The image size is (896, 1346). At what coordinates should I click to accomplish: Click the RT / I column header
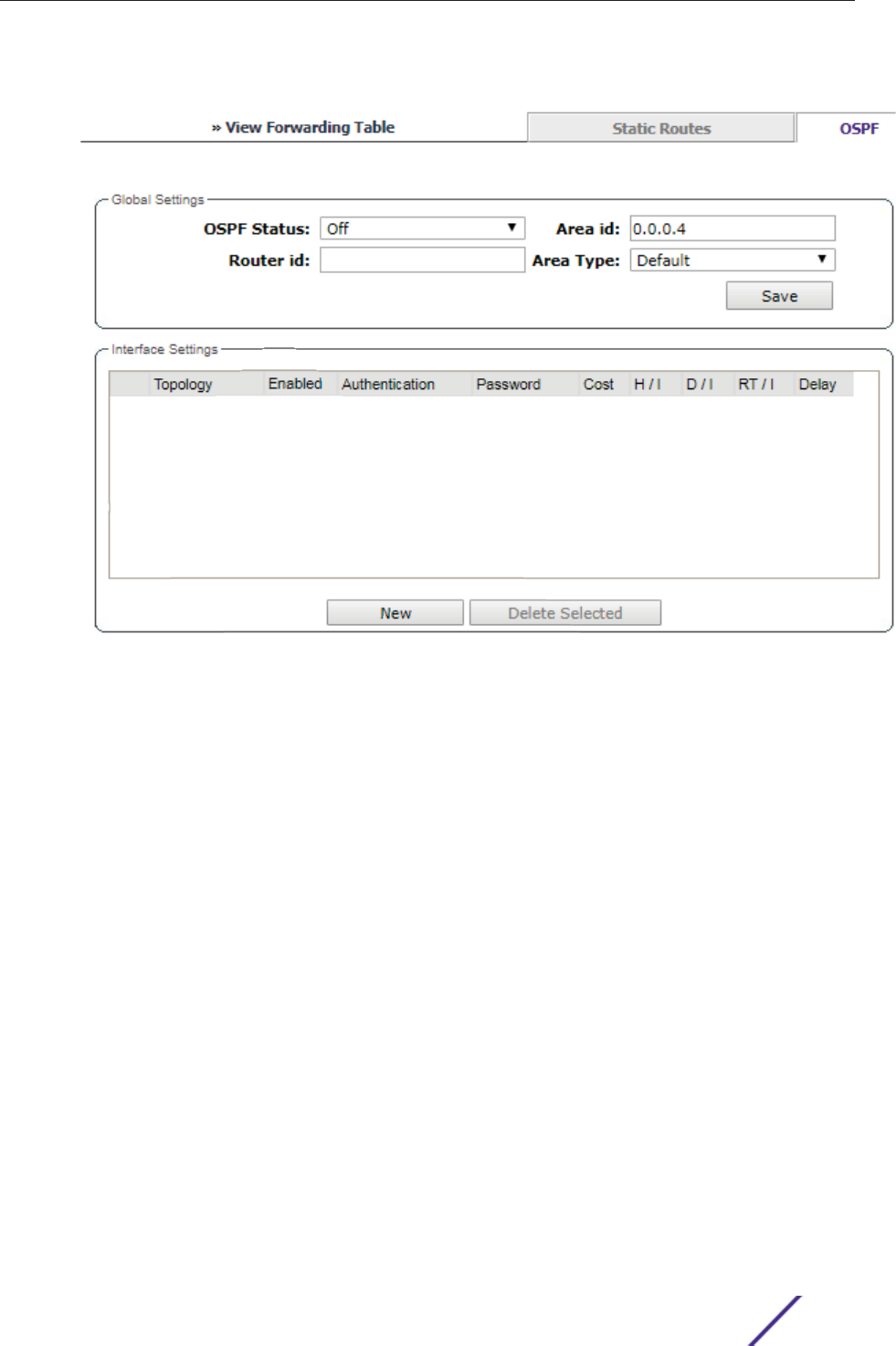click(756, 384)
